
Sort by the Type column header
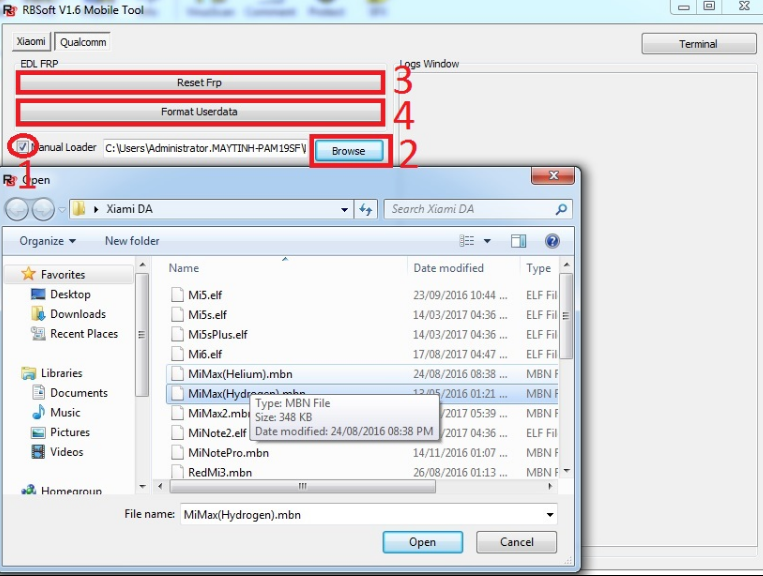click(540, 268)
